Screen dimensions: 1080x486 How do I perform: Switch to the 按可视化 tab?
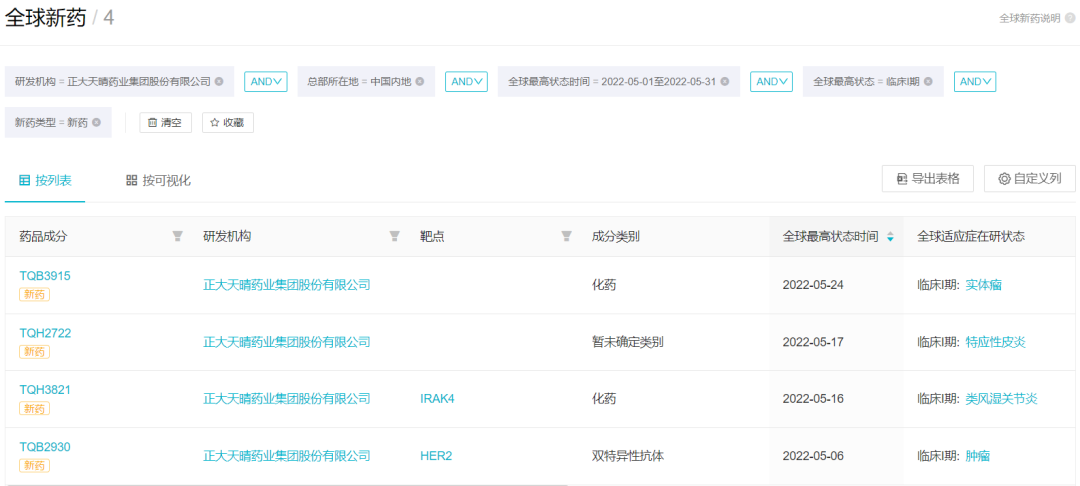click(158, 180)
